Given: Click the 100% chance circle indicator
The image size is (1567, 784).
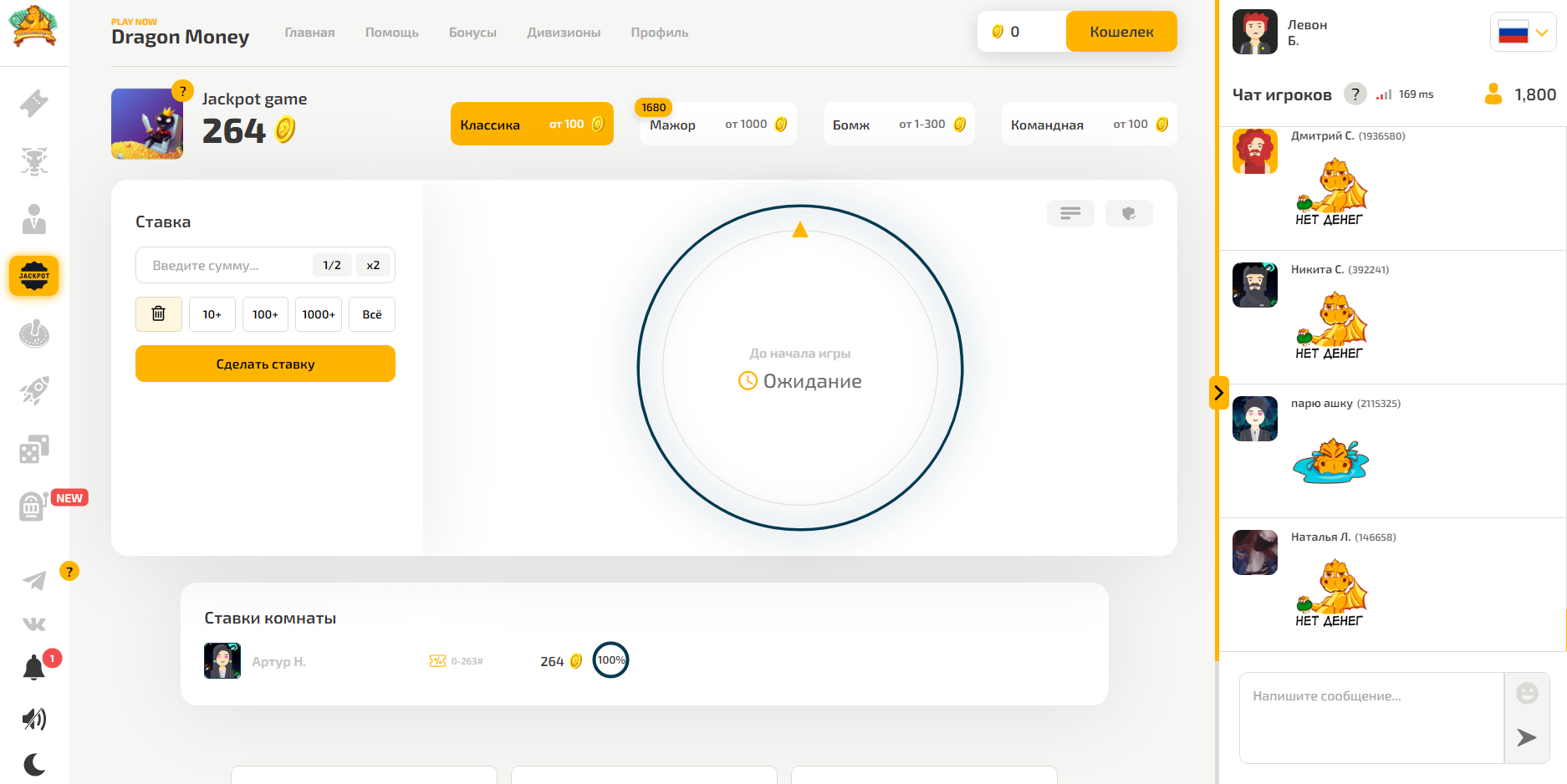Looking at the screenshot, I should [610, 660].
